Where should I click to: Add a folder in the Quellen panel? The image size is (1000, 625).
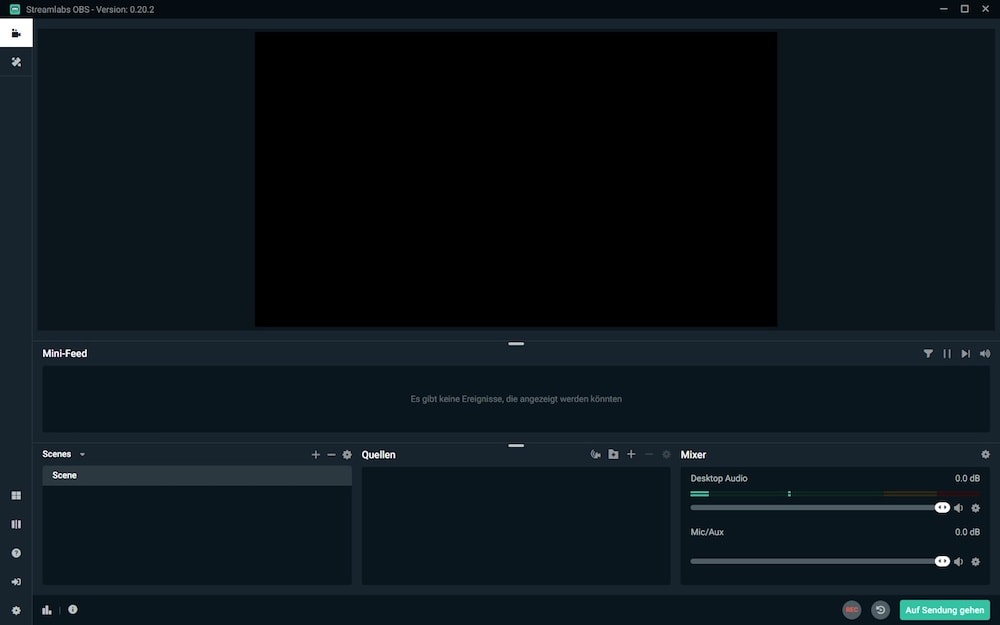(x=613, y=453)
